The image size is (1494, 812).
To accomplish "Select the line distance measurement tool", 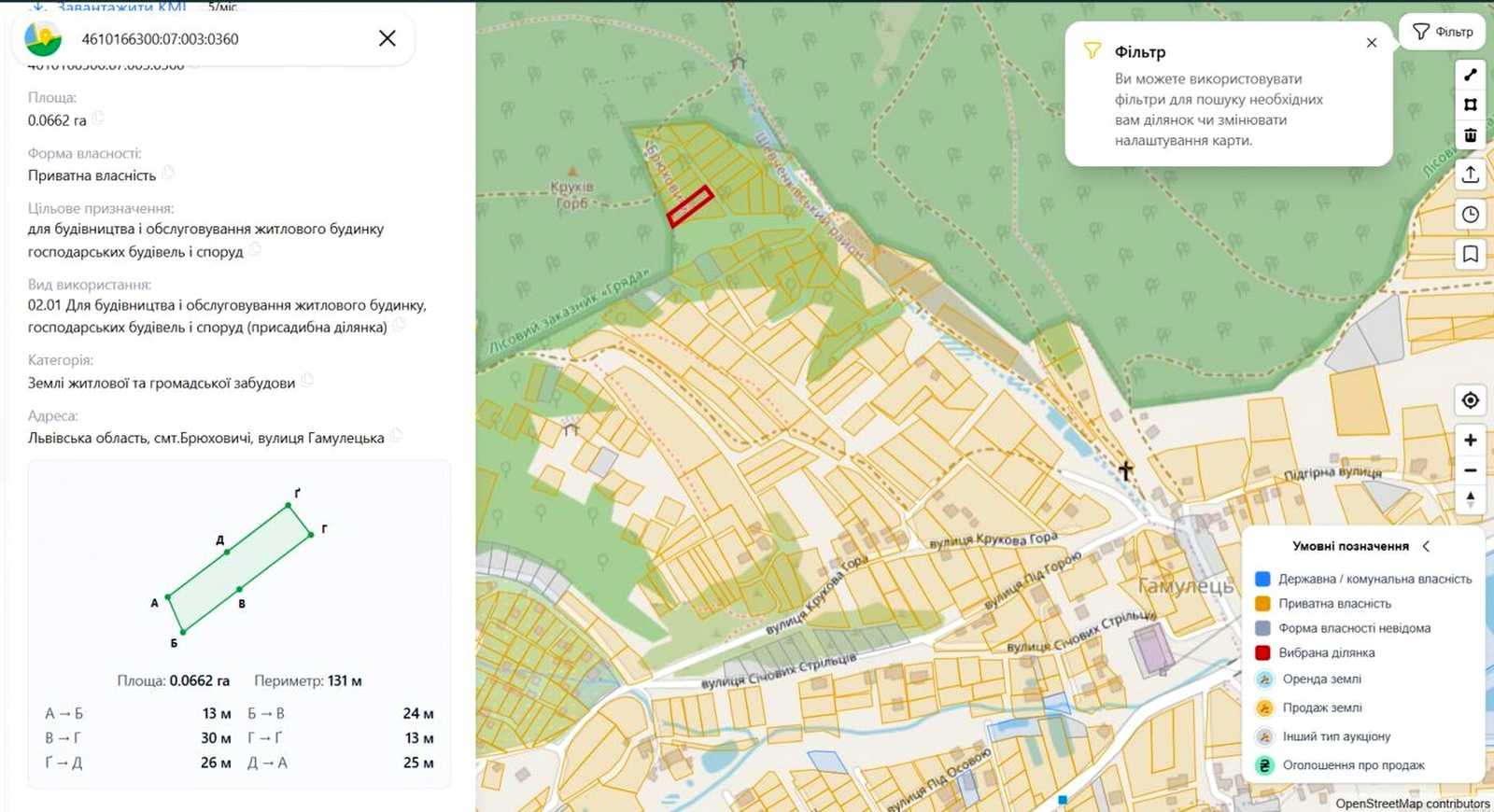I will 1470,75.
